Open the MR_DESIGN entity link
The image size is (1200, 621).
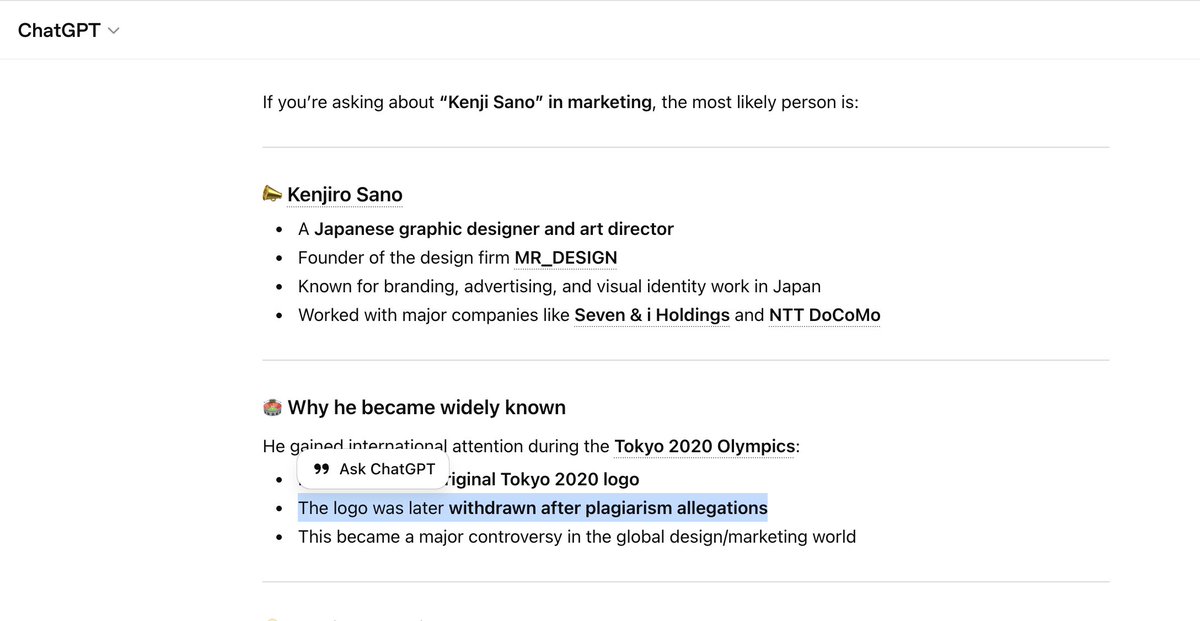[x=565, y=257]
